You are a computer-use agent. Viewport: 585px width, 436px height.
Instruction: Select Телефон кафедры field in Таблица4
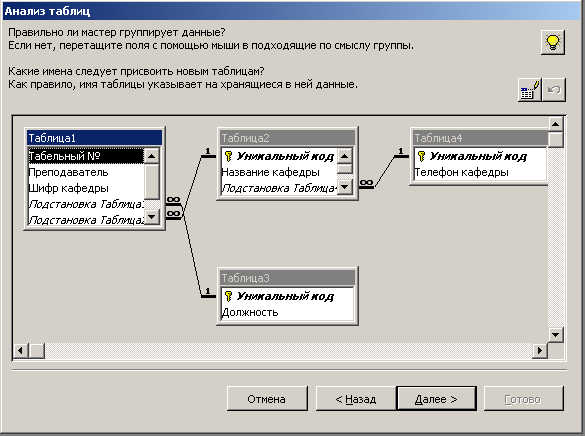480,172
